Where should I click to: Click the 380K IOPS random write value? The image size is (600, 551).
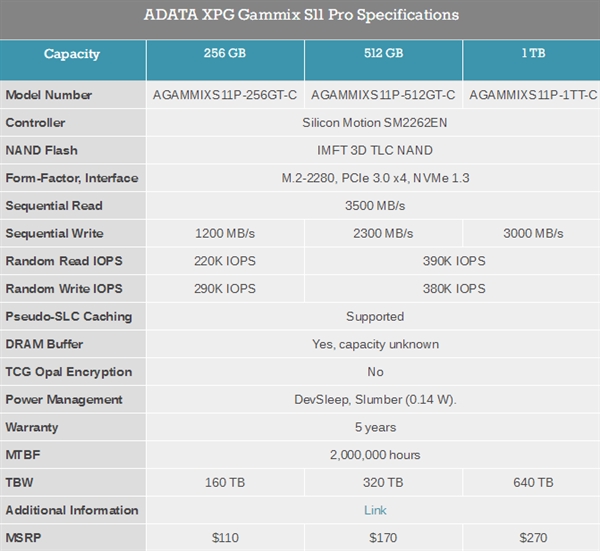(454, 289)
